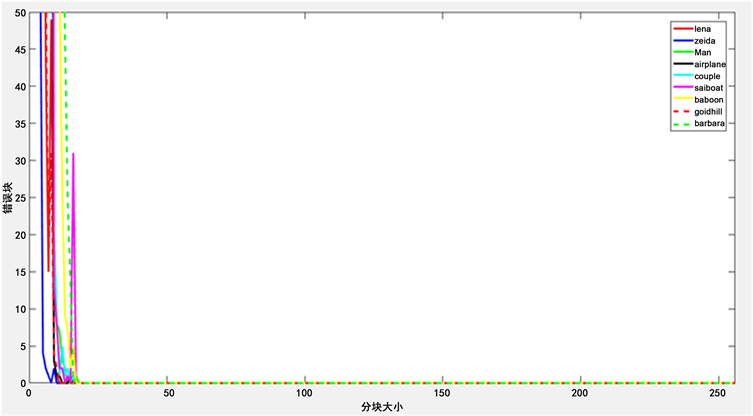Select the goidhill legend entry text
Screen dimensions: 753x416
(x=708, y=111)
